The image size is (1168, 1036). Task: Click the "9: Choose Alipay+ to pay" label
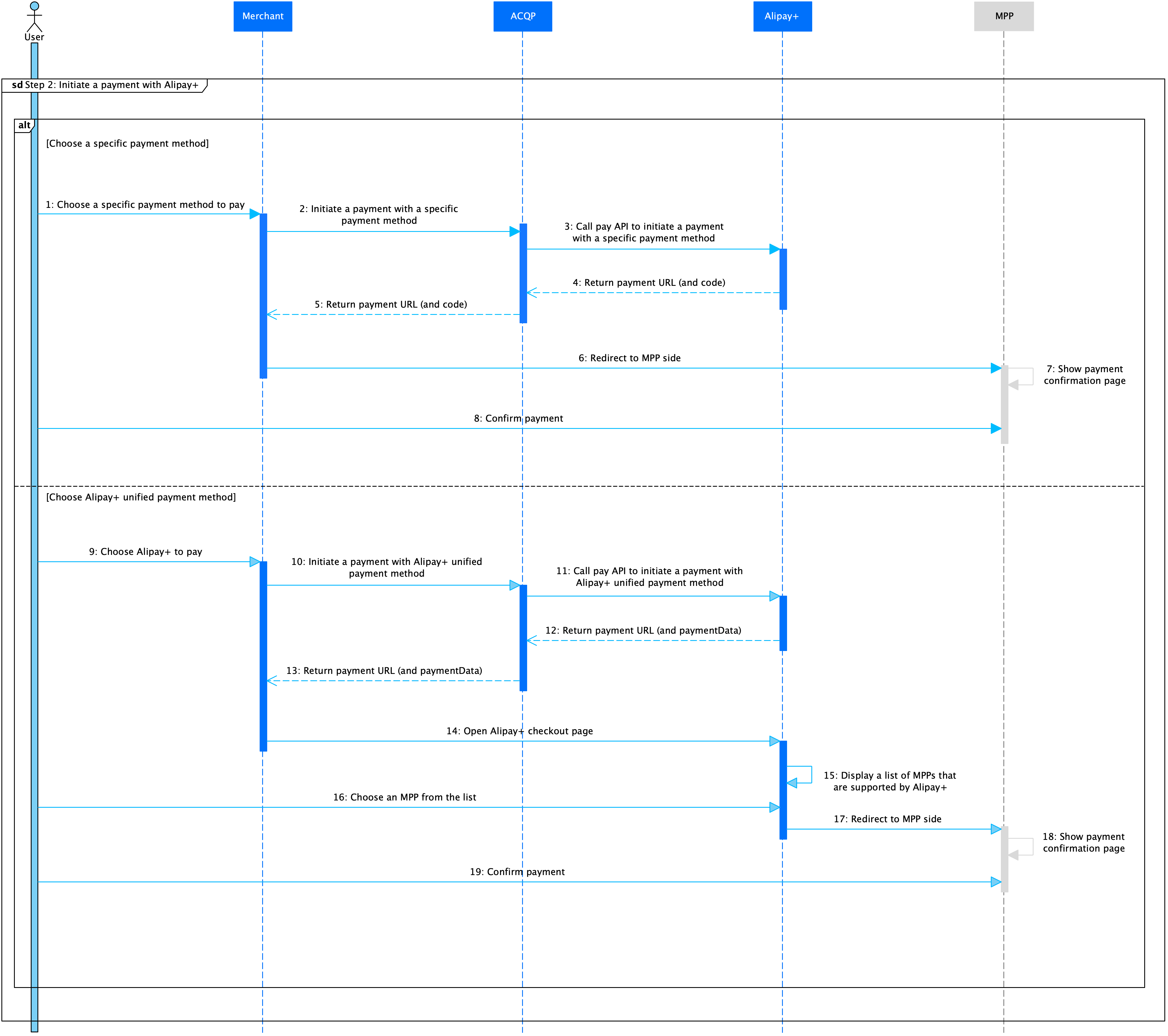coord(146,552)
